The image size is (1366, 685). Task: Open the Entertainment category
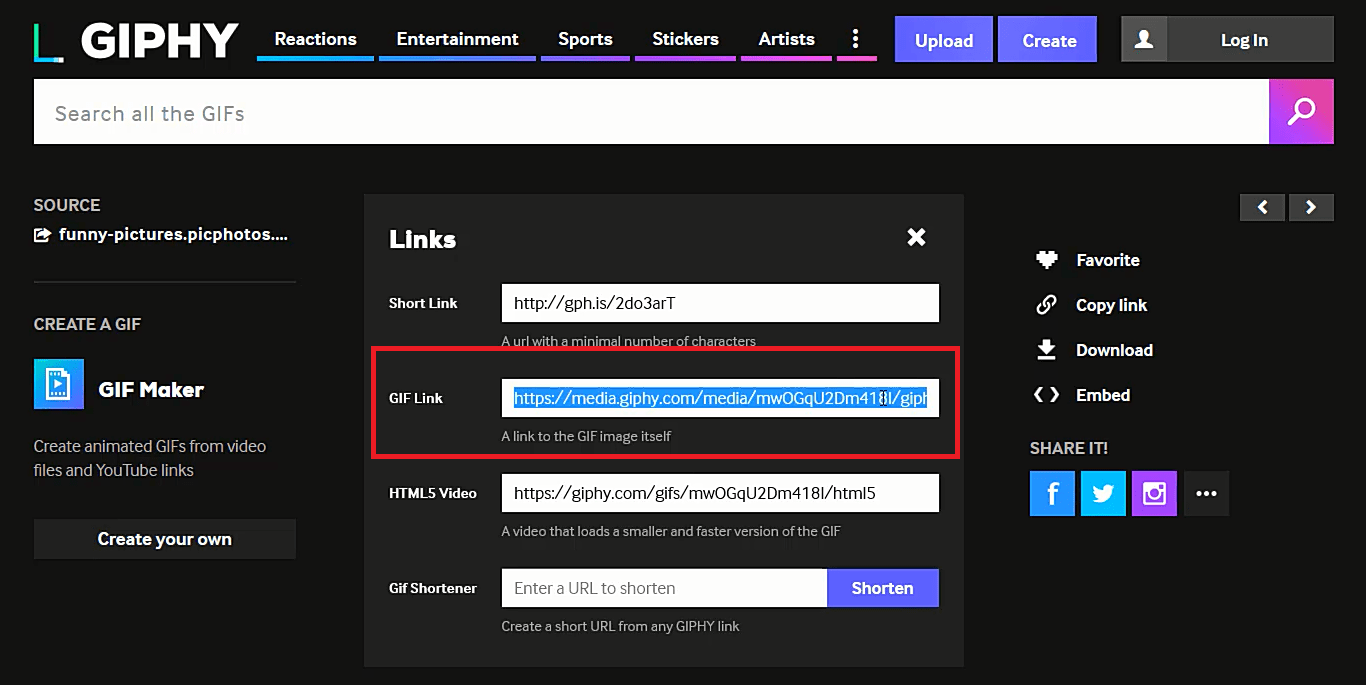tap(457, 39)
